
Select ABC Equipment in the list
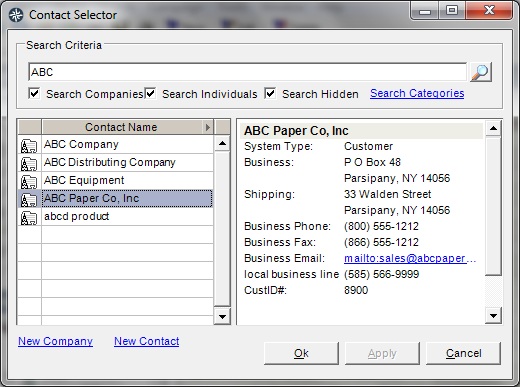click(127, 180)
